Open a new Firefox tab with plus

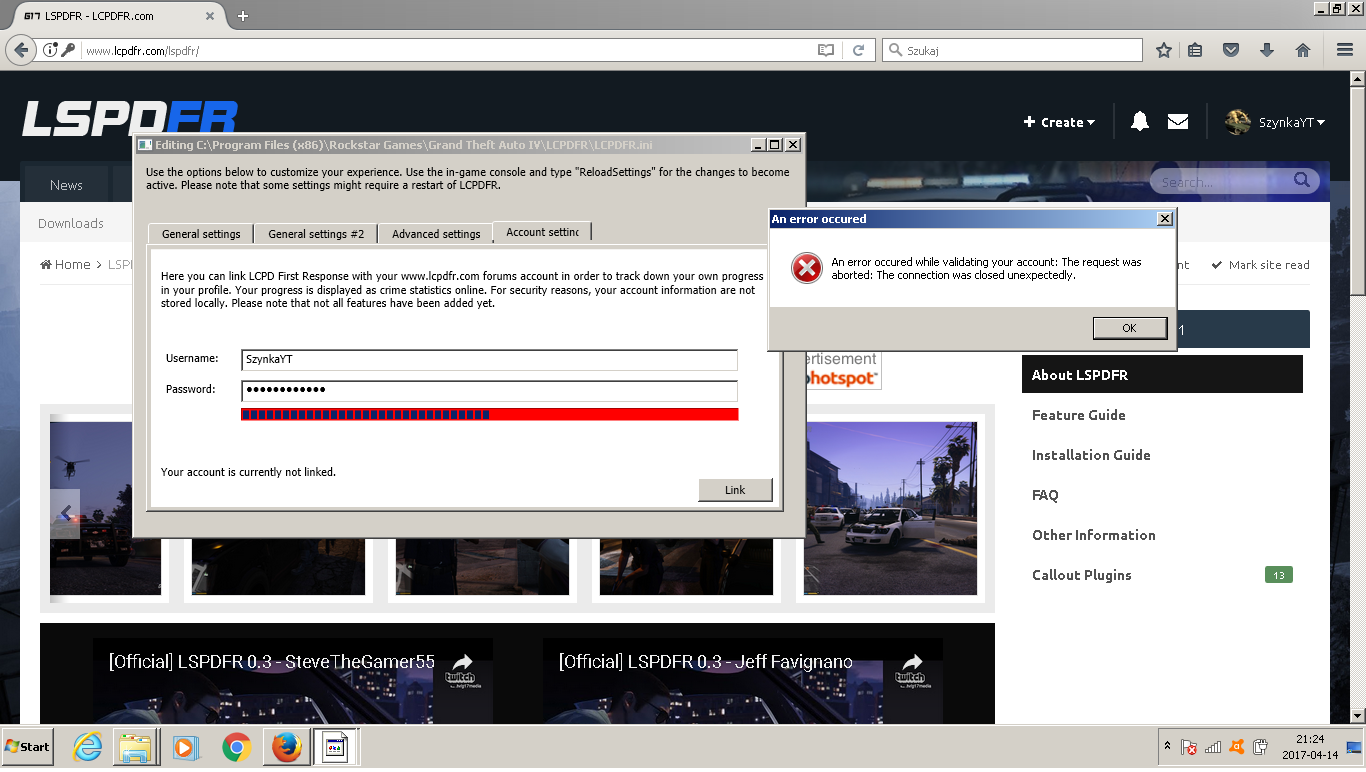click(243, 16)
